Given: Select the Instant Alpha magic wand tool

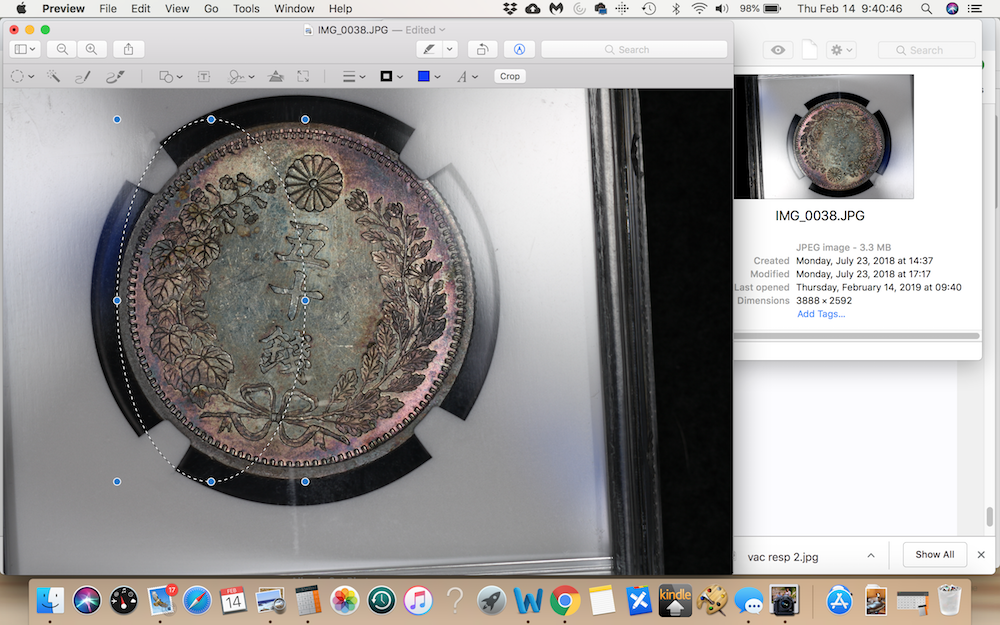Looking at the screenshot, I should click(54, 77).
